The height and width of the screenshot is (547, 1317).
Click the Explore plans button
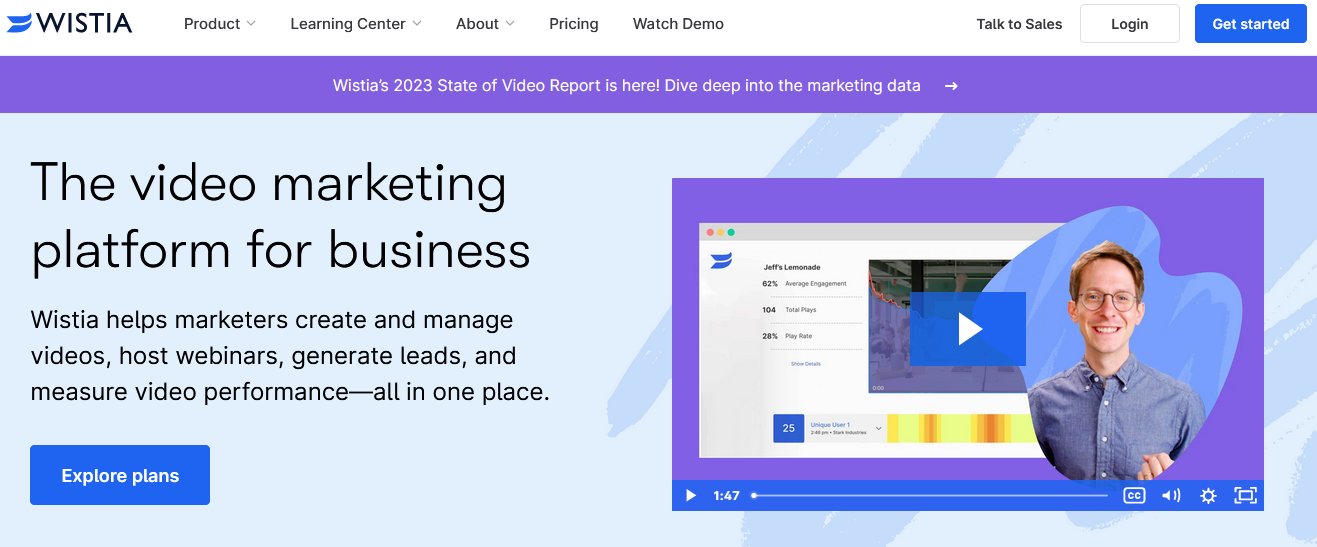[120, 475]
